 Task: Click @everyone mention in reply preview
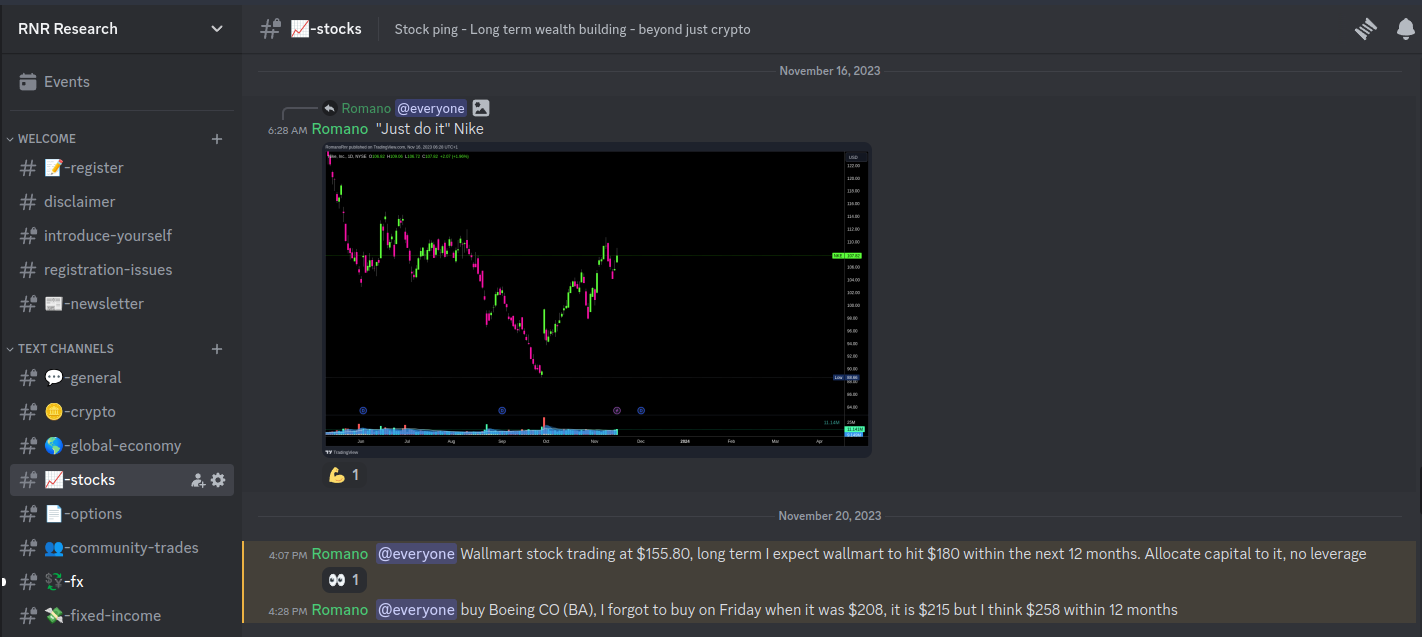431,108
